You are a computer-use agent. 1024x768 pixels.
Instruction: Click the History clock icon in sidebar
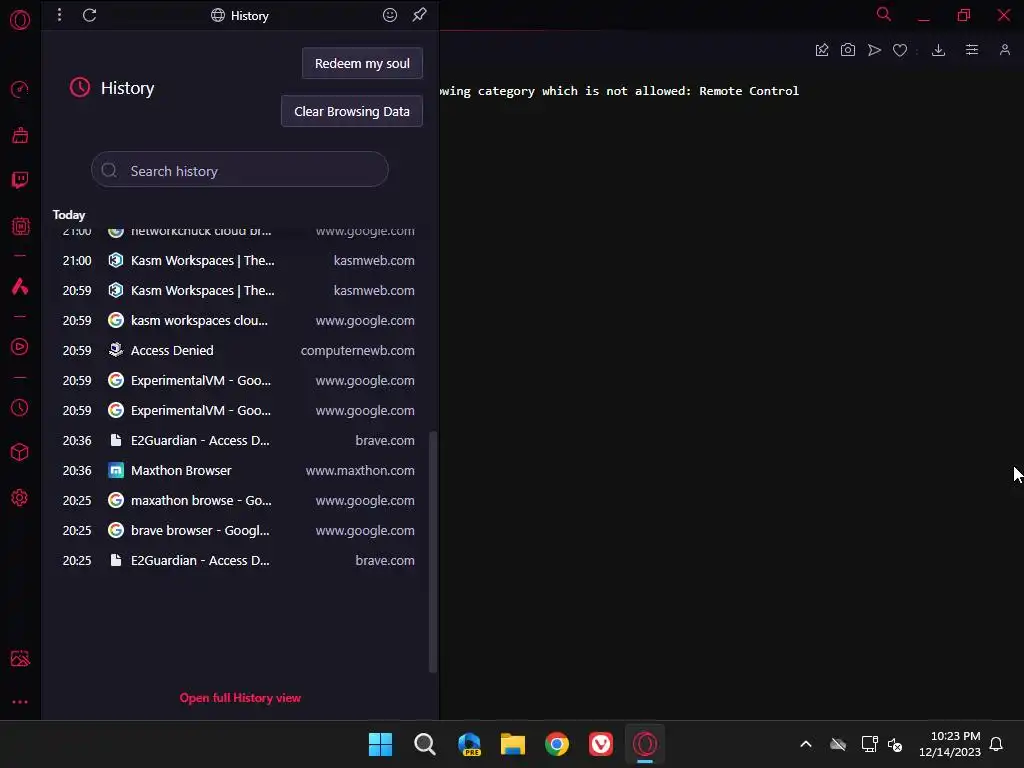click(x=20, y=408)
